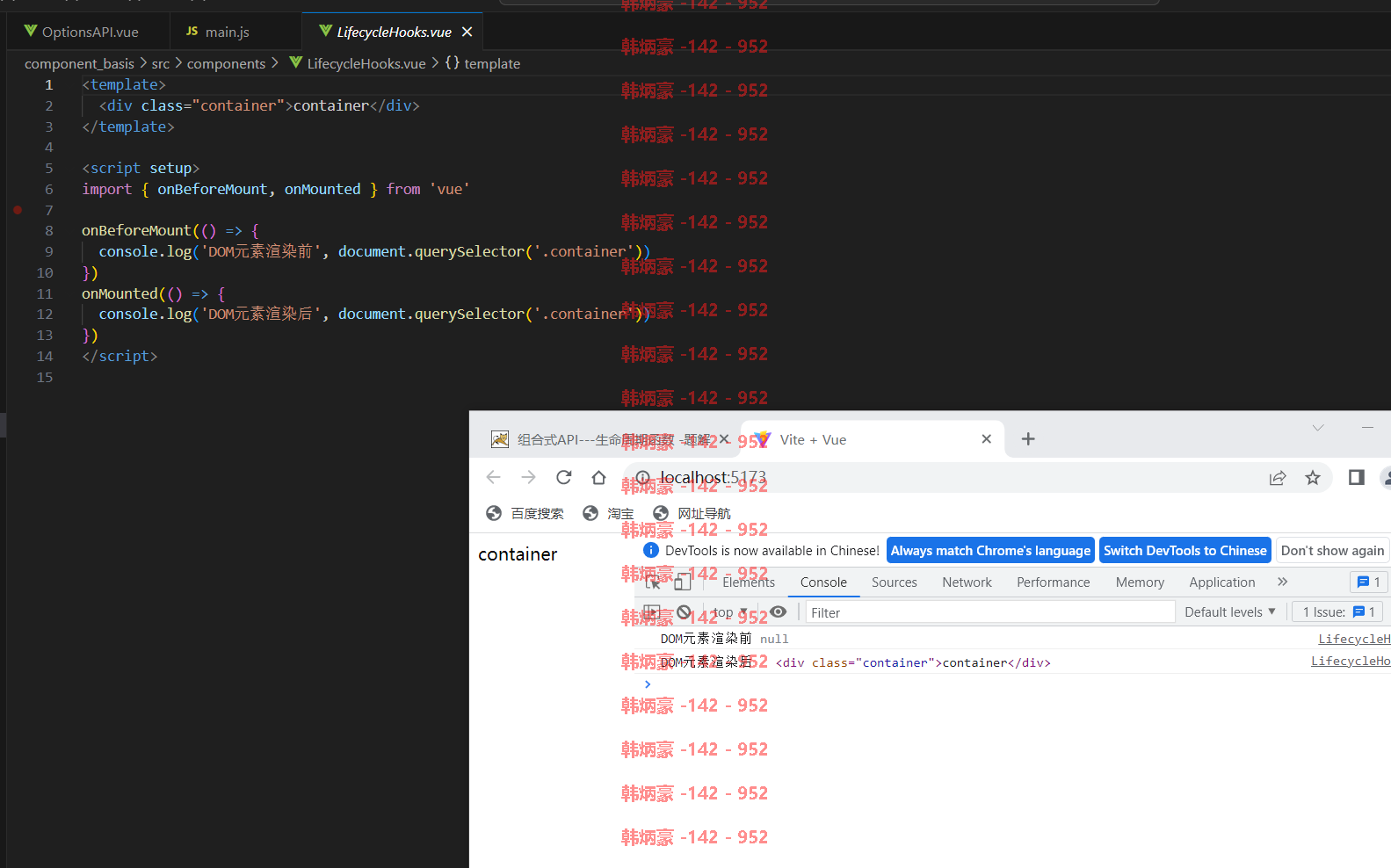Reload the localhost page
Image resolution: width=1391 pixels, height=868 pixels.
tap(564, 477)
